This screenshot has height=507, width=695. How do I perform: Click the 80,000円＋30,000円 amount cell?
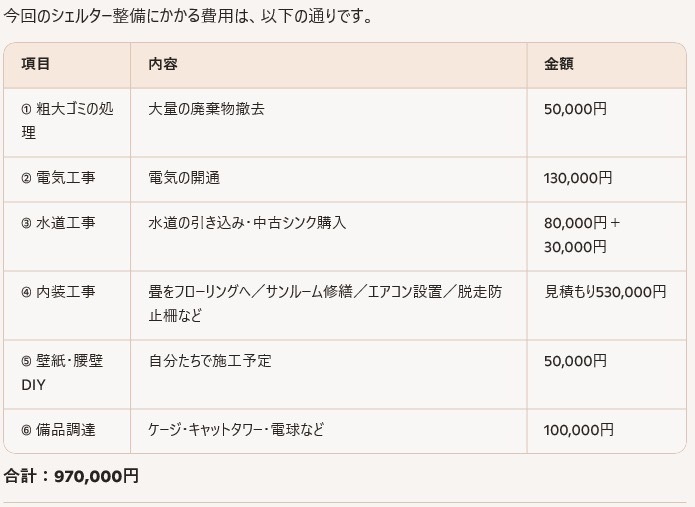click(x=582, y=234)
